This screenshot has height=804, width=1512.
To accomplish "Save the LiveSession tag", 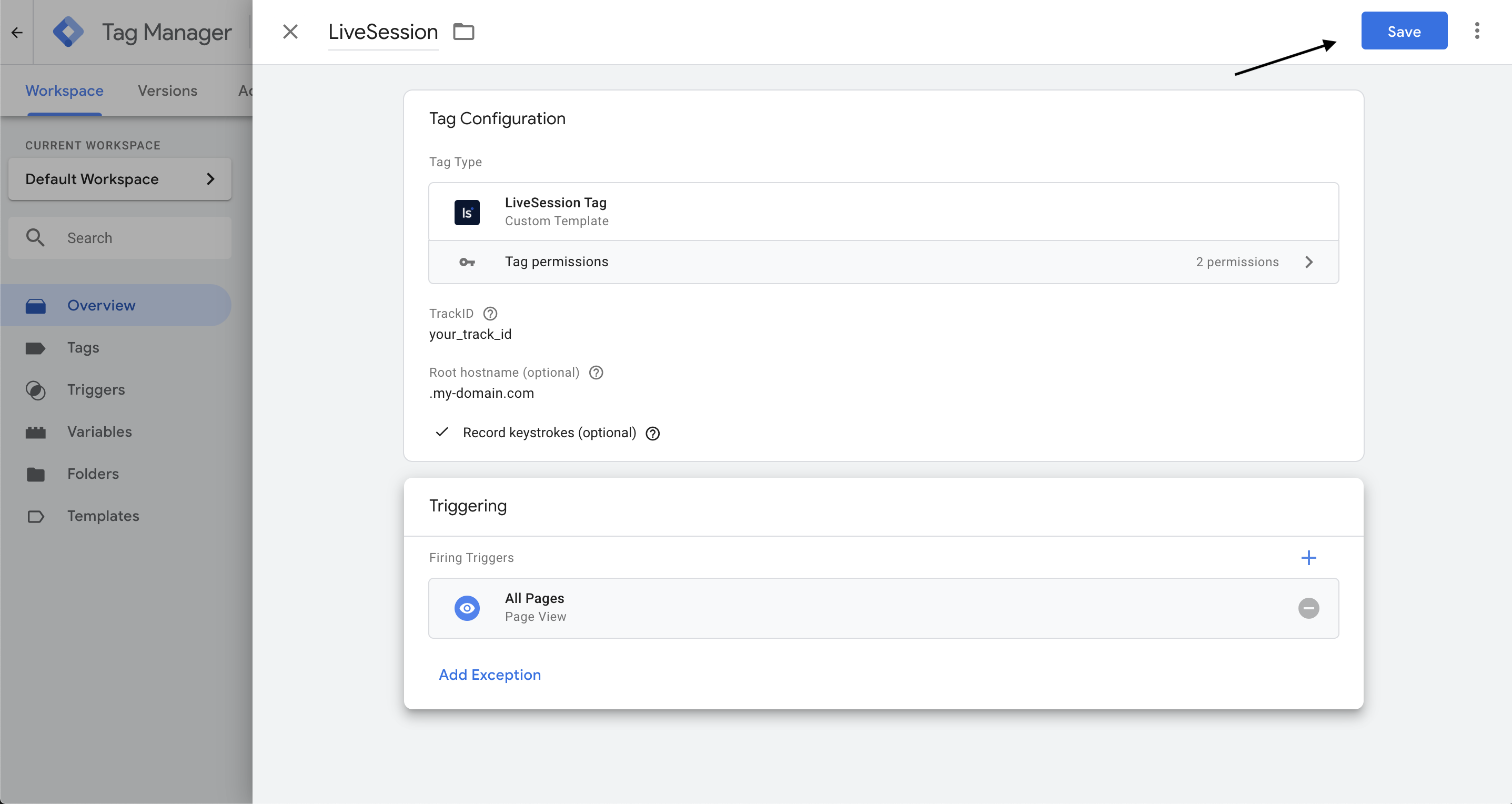I will coord(1404,31).
